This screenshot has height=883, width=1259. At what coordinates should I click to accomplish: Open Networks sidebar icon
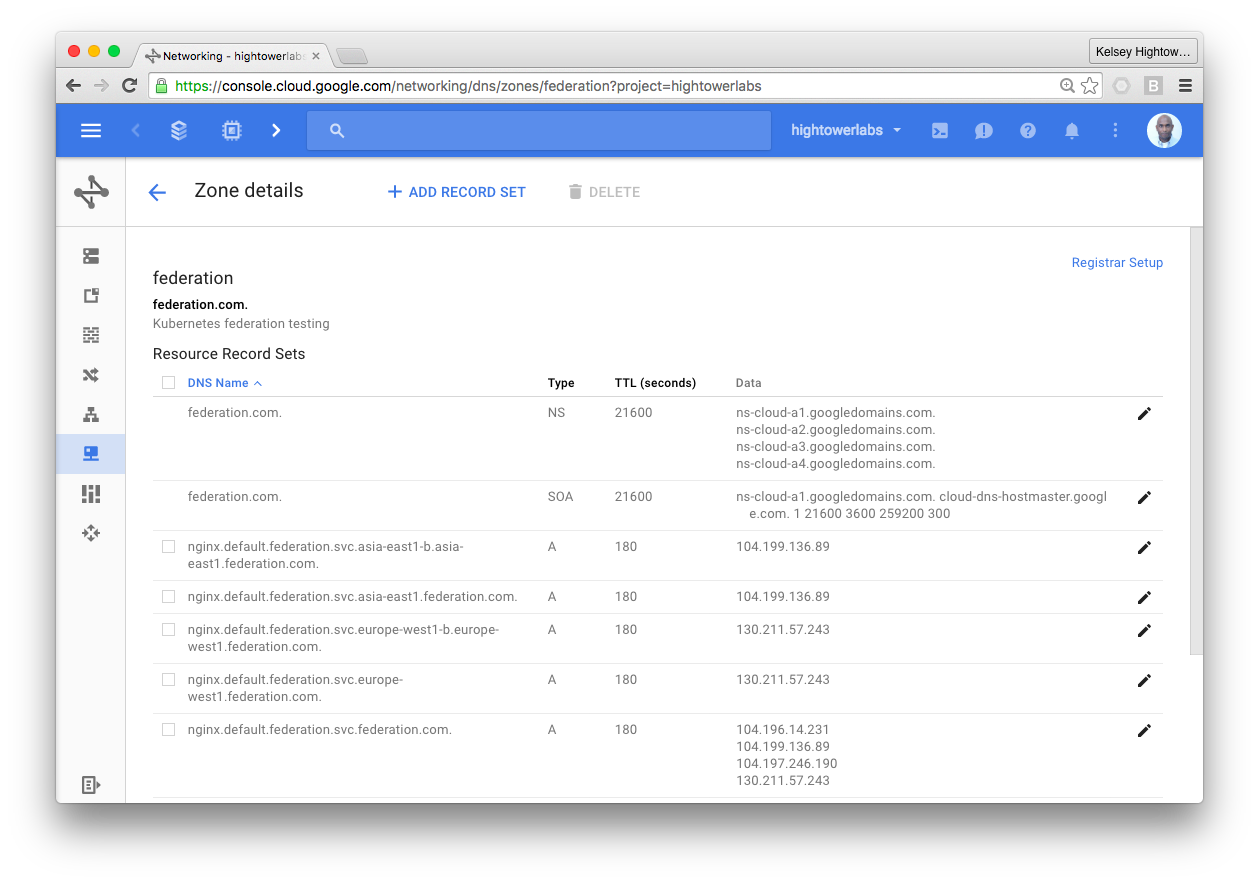click(x=91, y=256)
